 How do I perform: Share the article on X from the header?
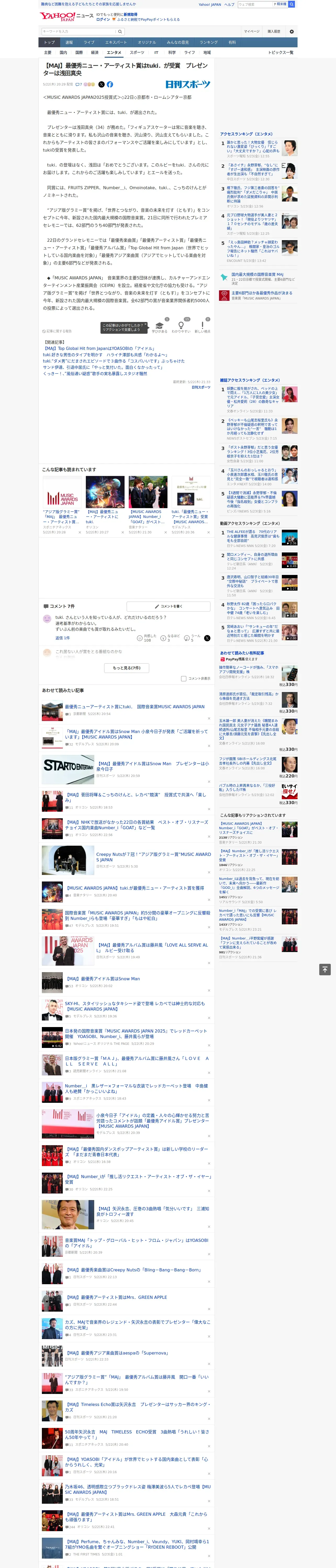coord(102,85)
